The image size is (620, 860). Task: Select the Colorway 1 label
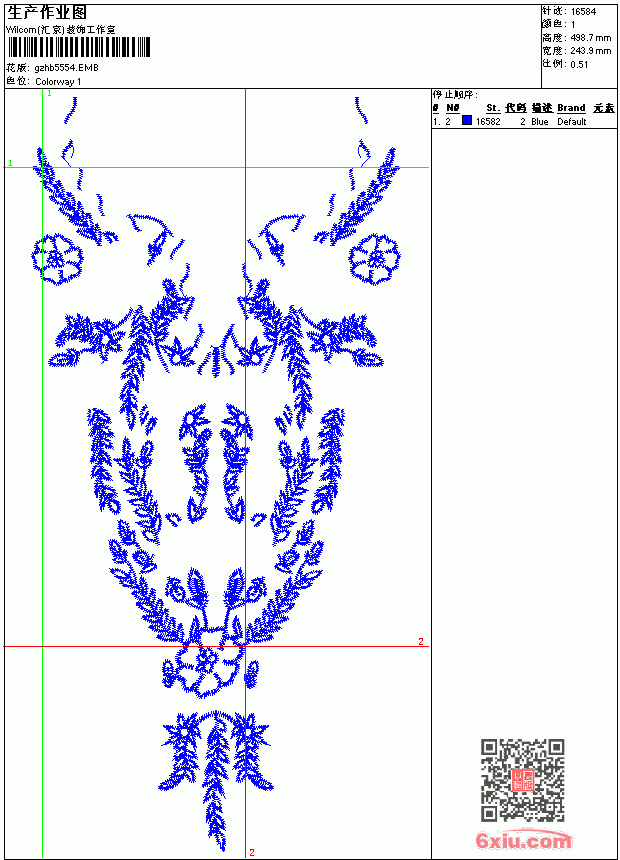click(x=58, y=82)
